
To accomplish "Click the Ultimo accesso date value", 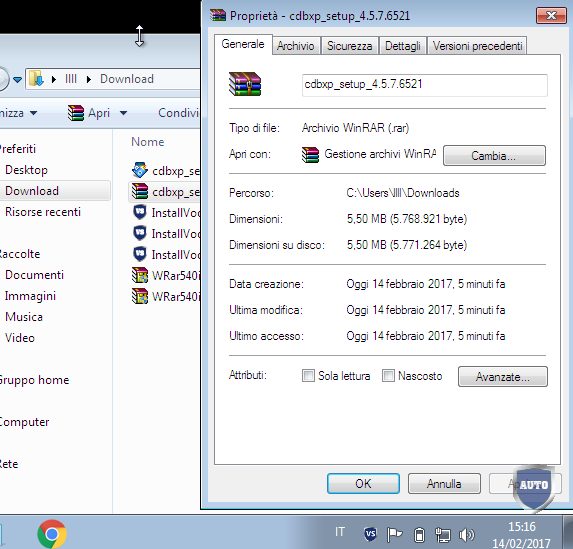I will click(426, 336).
